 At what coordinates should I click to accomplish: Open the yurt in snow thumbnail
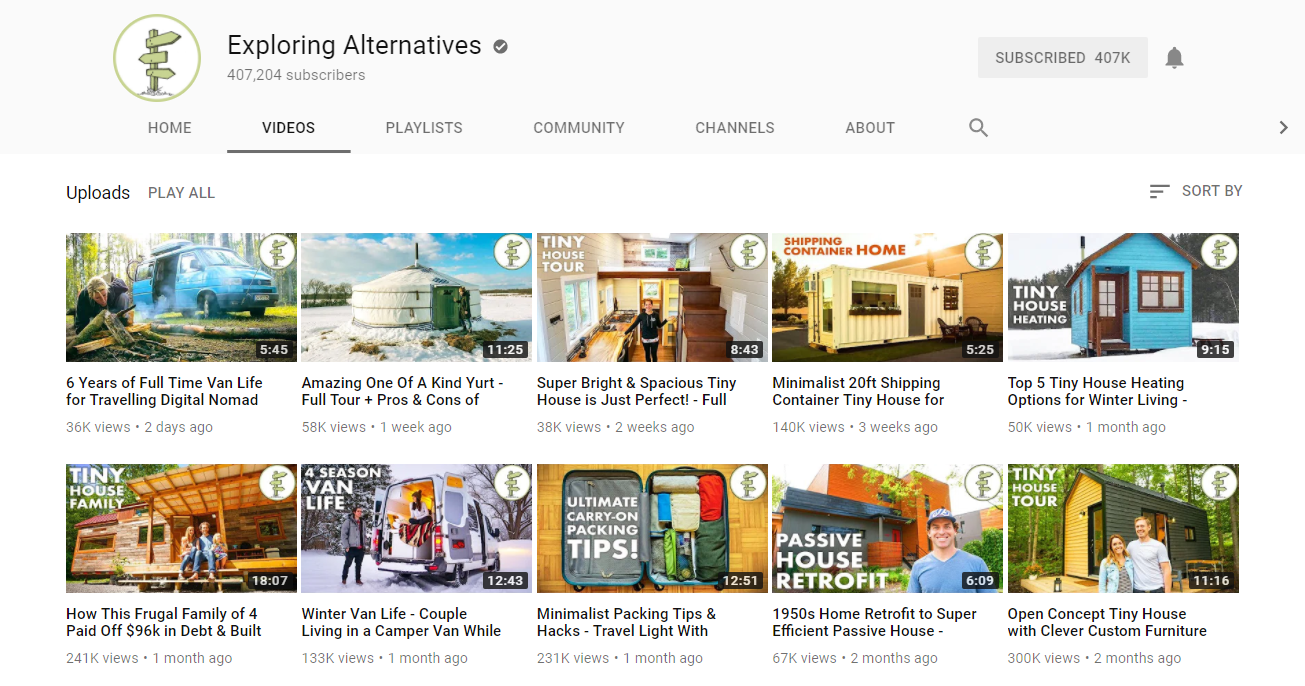coord(417,297)
